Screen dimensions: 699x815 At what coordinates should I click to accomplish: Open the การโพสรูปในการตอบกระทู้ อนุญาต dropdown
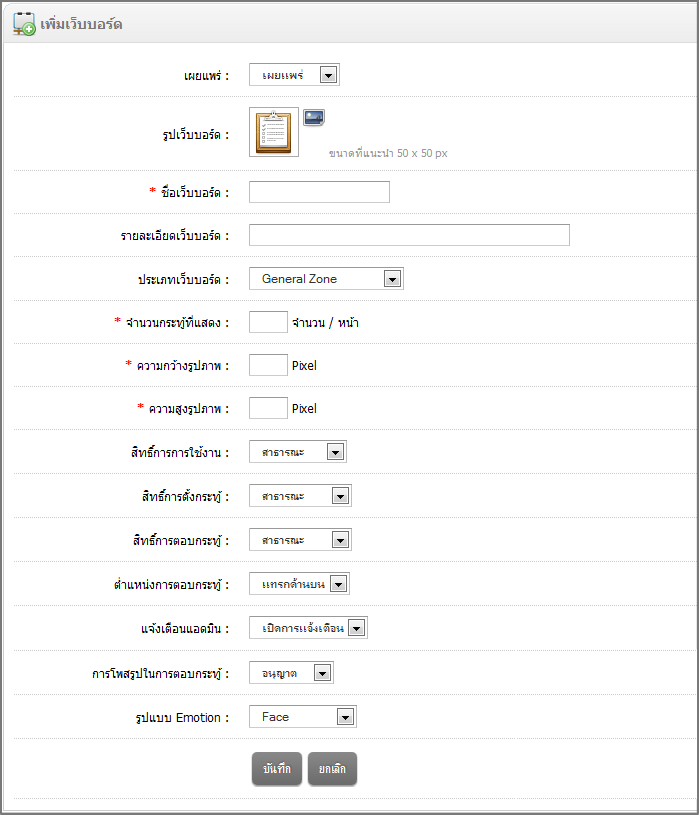291,673
